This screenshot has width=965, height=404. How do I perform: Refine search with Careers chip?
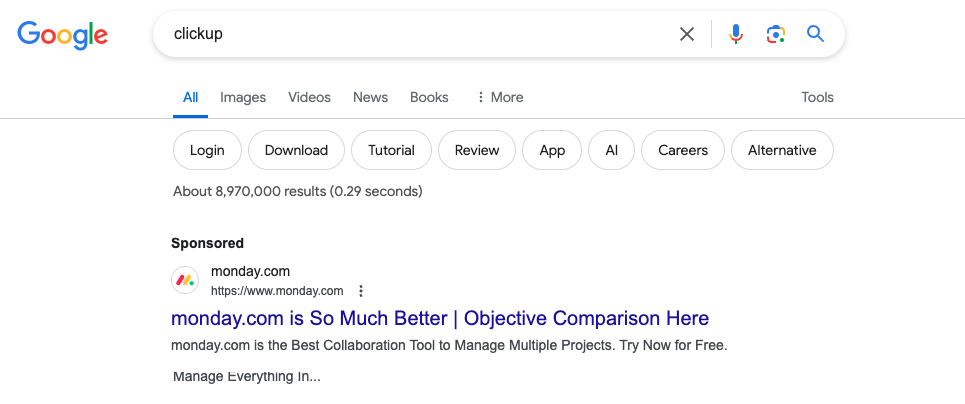click(x=683, y=150)
